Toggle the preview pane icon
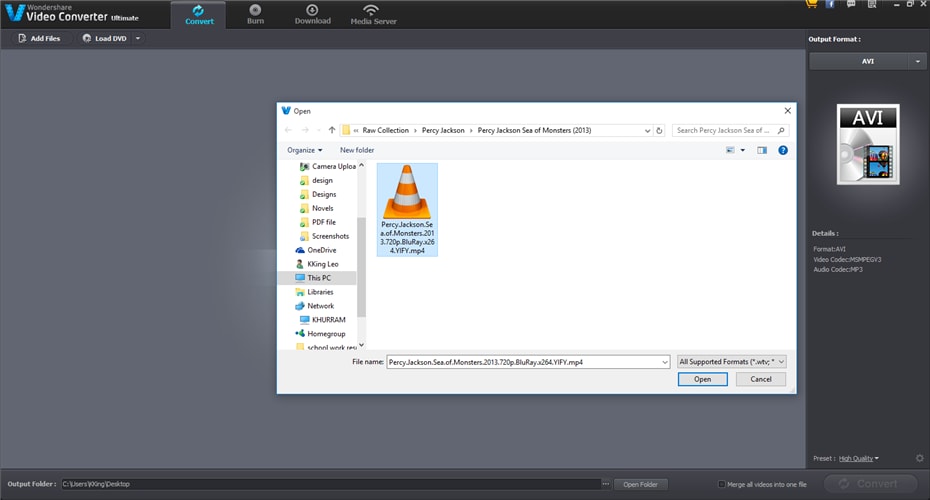This screenshot has width=930, height=500. pos(762,150)
